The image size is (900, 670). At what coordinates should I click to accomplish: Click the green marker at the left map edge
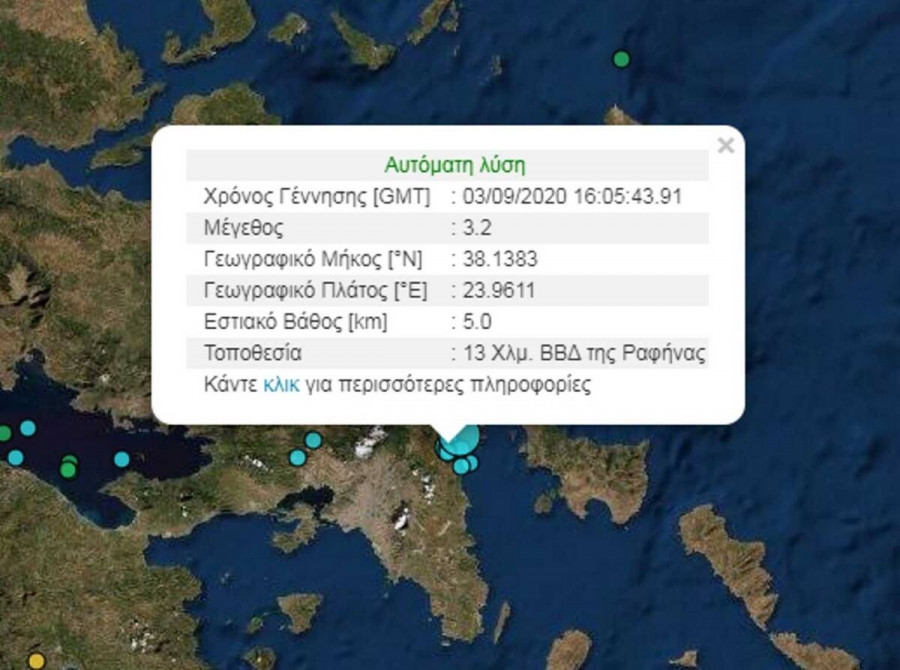(x=4, y=433)
